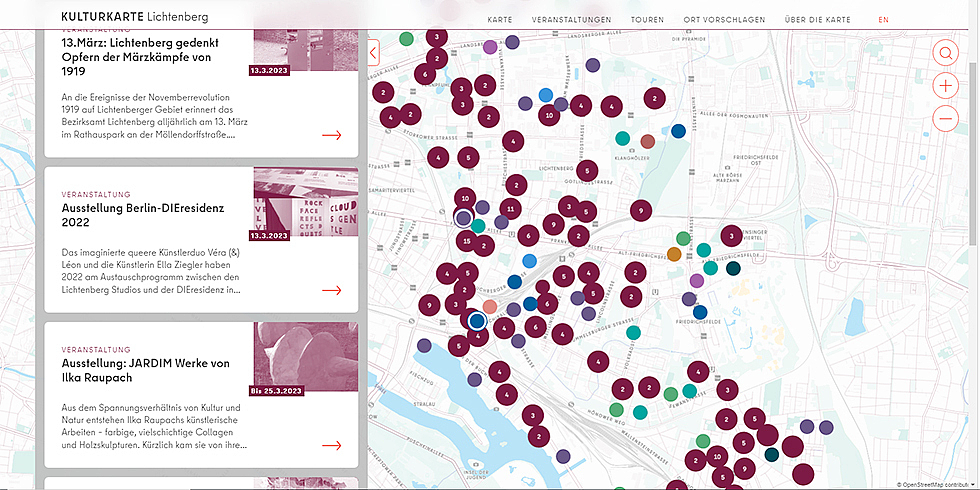Select the red-brown marker beside Klanghölzer
This screenshot has width=980, height=490.
[648, 141]
